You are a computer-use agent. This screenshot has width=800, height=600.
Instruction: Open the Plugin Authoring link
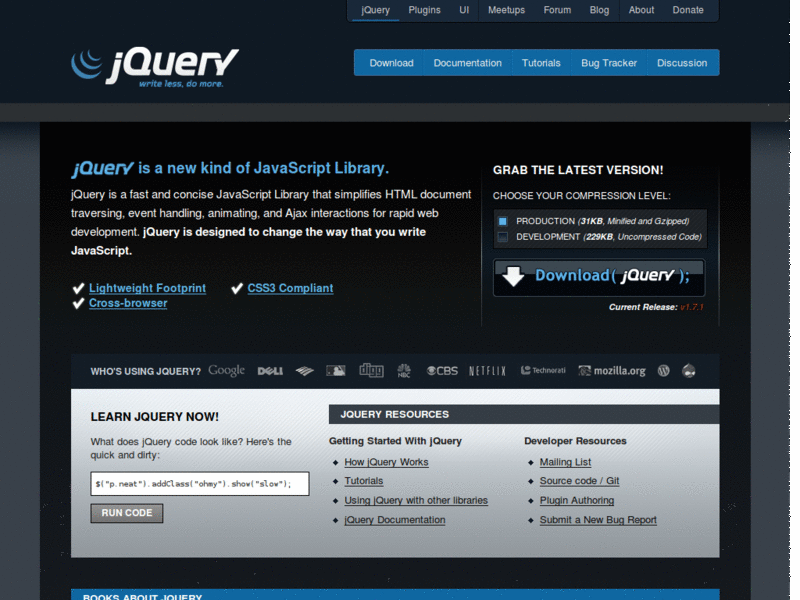[x=577, y=500]
